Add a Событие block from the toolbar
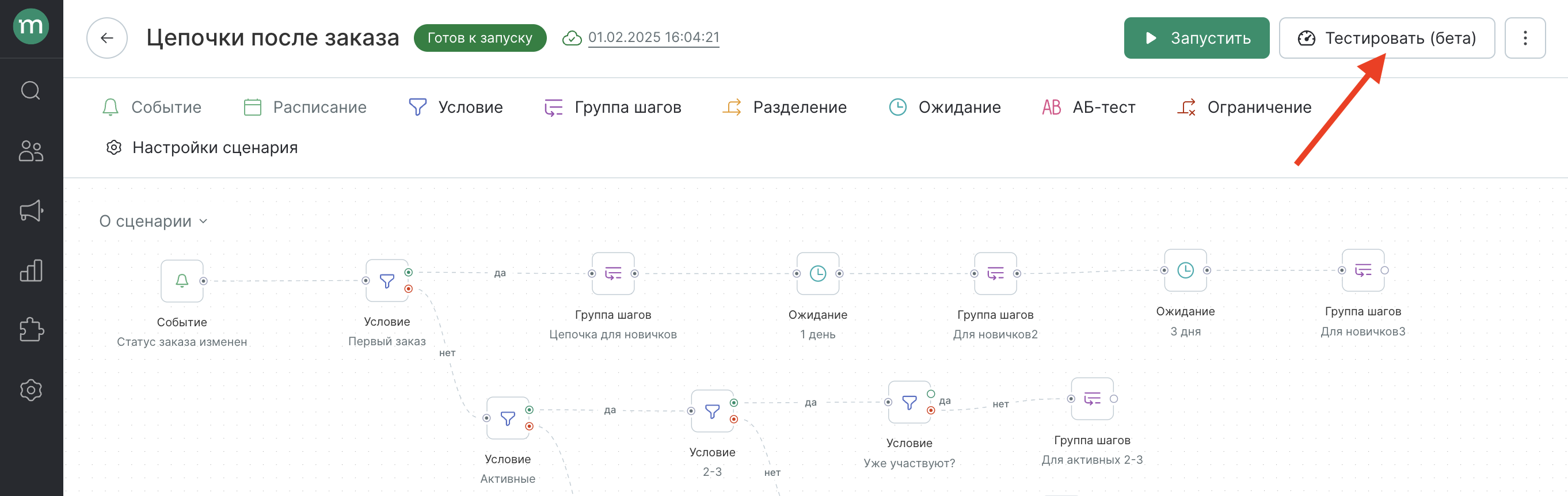Viewport: 1568px width, 496px height. 151,108
